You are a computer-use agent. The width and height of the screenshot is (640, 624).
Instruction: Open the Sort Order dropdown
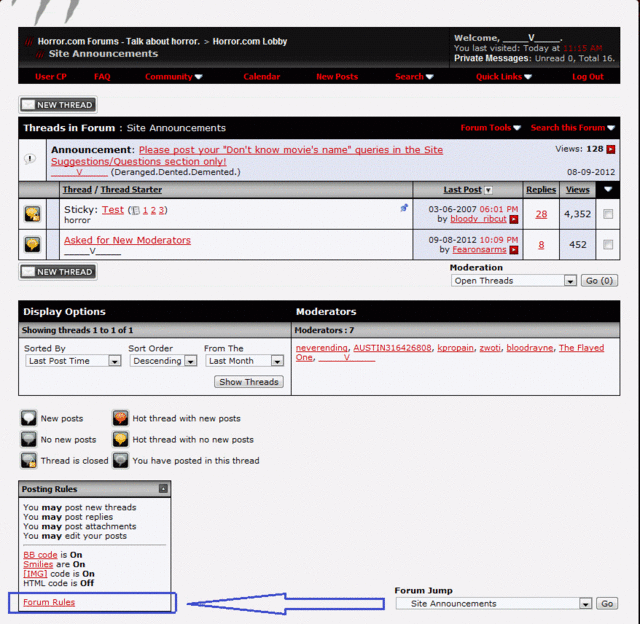(x=163, y=361)
